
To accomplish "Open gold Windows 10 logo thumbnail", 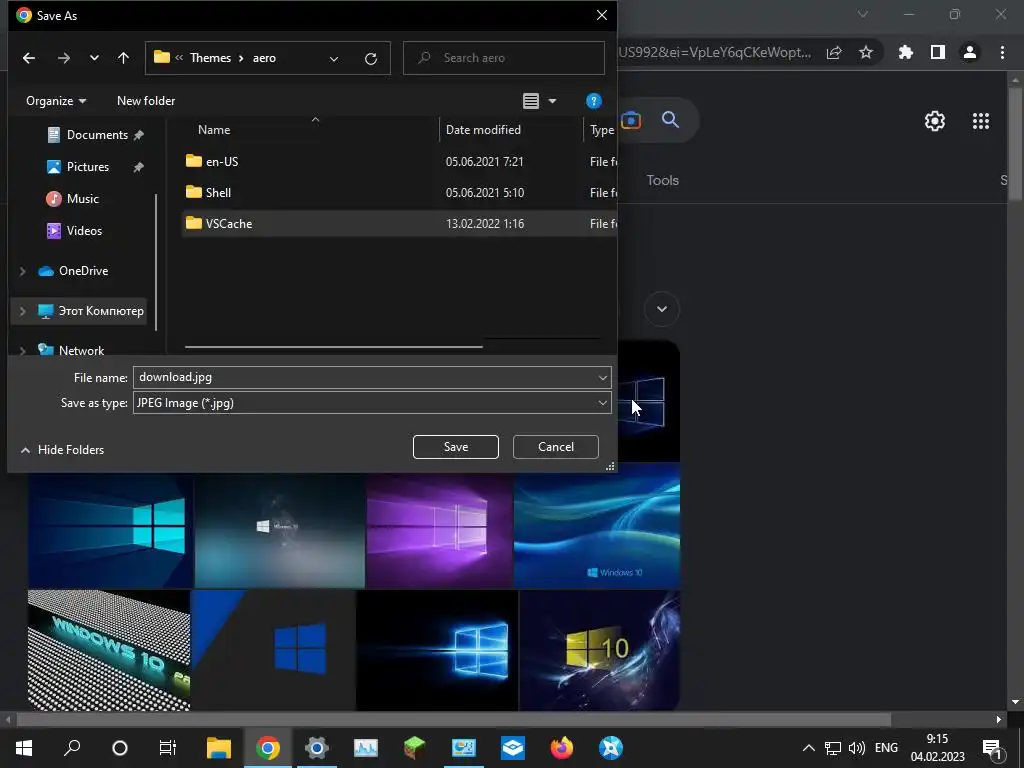I will coord(600,650).
